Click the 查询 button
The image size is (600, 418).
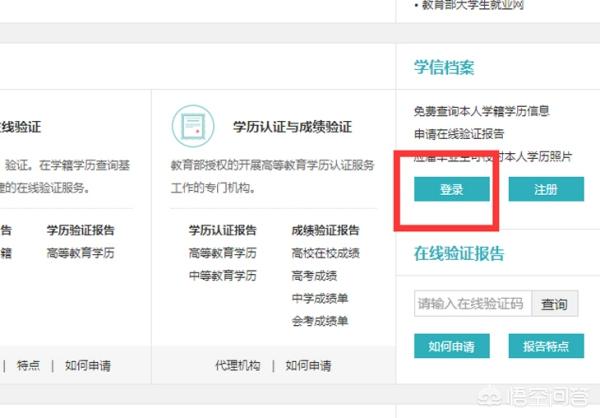[x=554, y=304]
